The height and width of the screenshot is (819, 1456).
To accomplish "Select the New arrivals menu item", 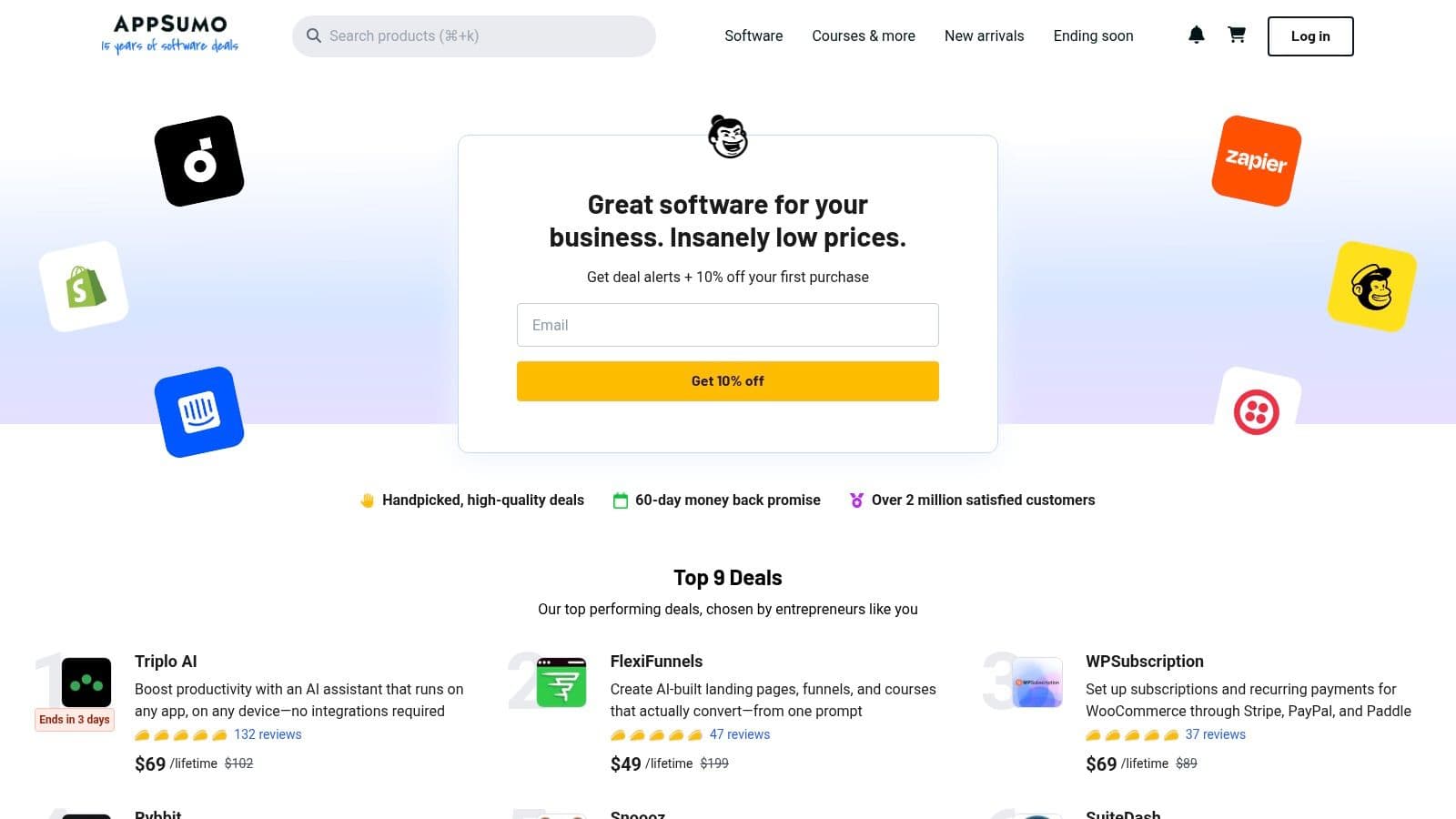I will point(984,35).
